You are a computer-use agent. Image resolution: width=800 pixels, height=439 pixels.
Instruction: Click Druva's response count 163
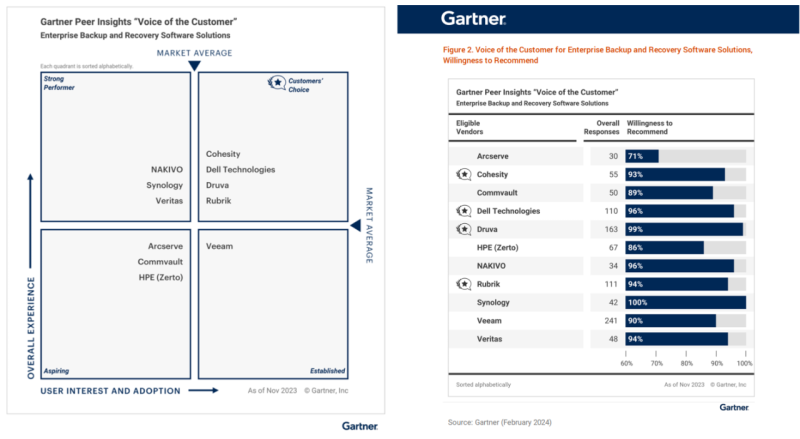coord(611,229)
